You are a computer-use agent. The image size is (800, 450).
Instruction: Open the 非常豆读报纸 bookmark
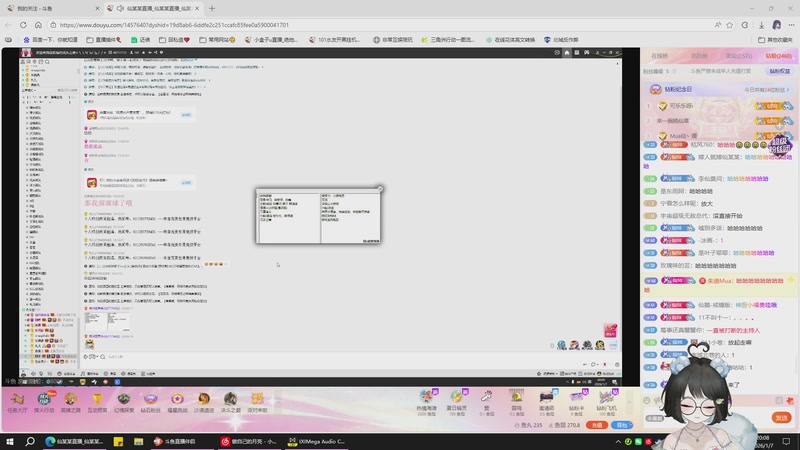pyautogui.click(x=393, y=39)
